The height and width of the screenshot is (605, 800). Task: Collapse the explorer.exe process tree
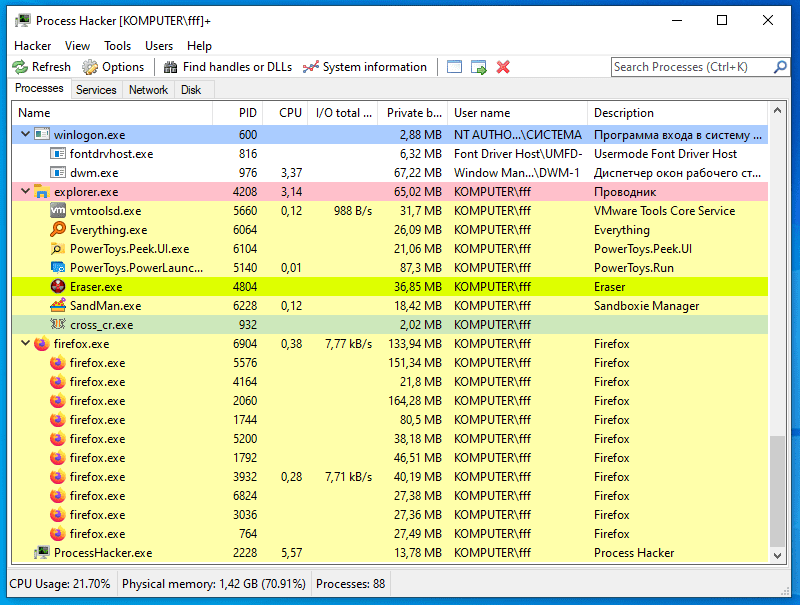tap(25, 192)
